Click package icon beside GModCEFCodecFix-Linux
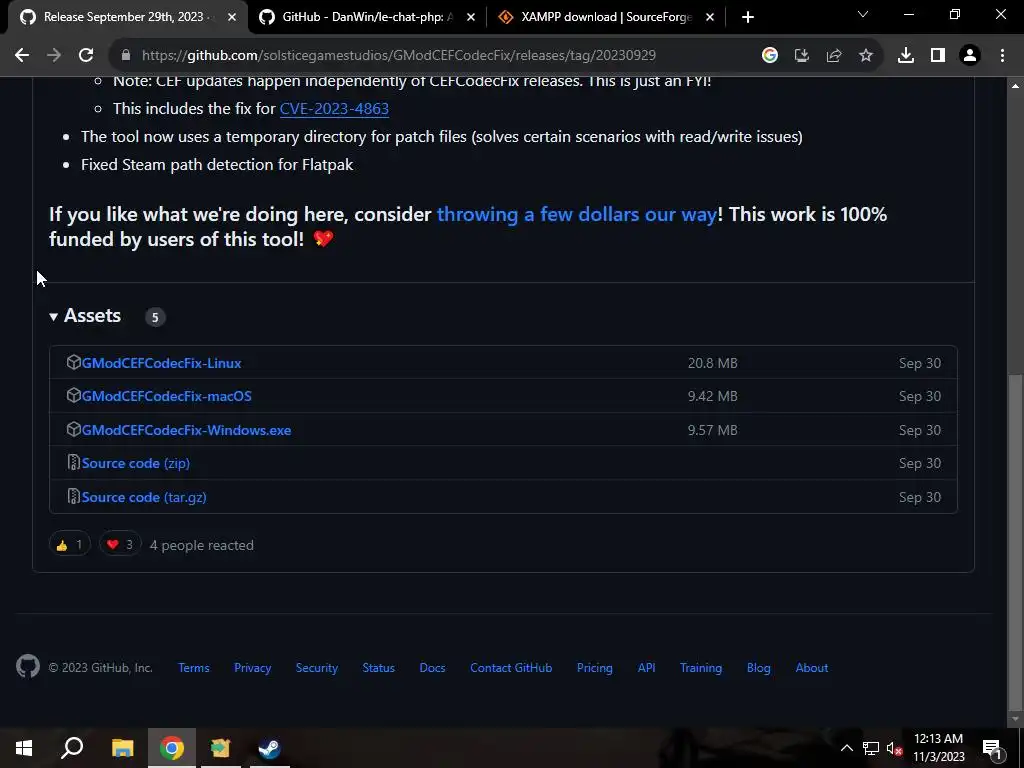The image size is (1024, 768). (x=73, y=362)
